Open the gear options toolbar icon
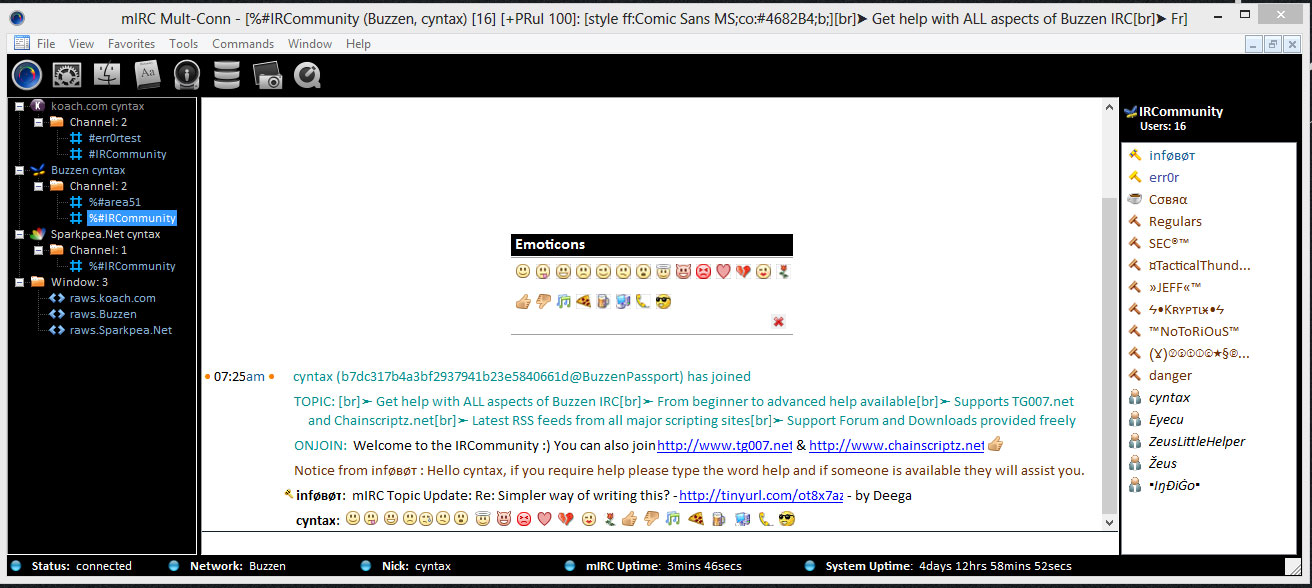The height and width of the screenshot is (588, 1312). (67, 75)
